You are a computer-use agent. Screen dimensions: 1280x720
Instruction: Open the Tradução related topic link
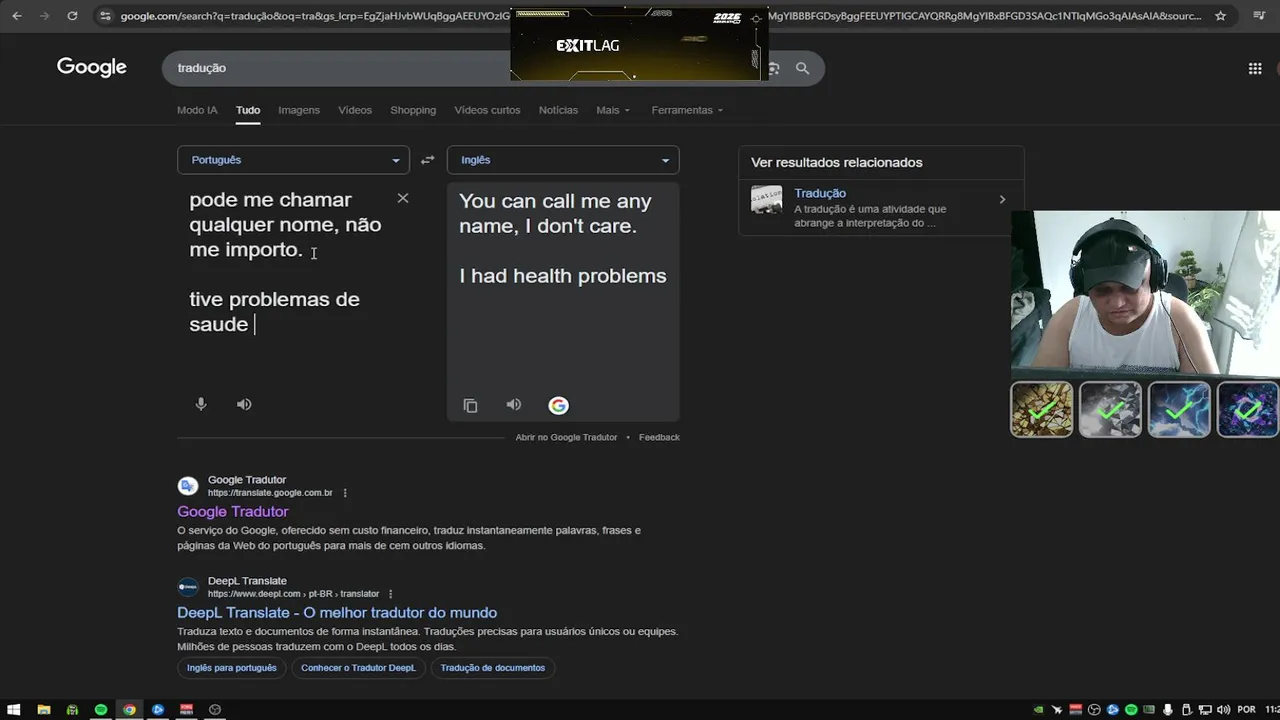pos(820,193)
